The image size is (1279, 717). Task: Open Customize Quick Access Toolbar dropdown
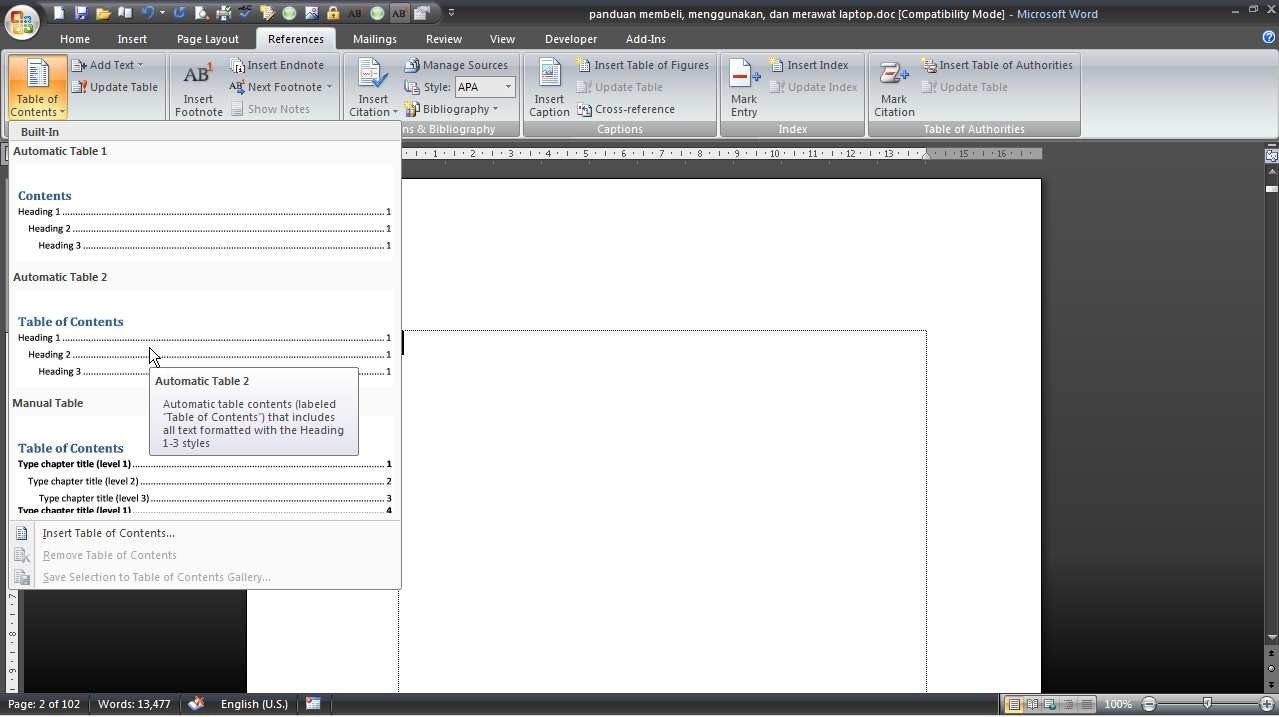(x=451, y=13)
